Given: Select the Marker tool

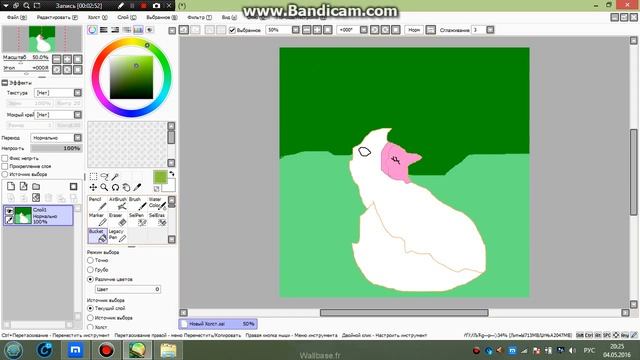Looking at the screenshot, I should pyautogui.click(x=98, y=219).
